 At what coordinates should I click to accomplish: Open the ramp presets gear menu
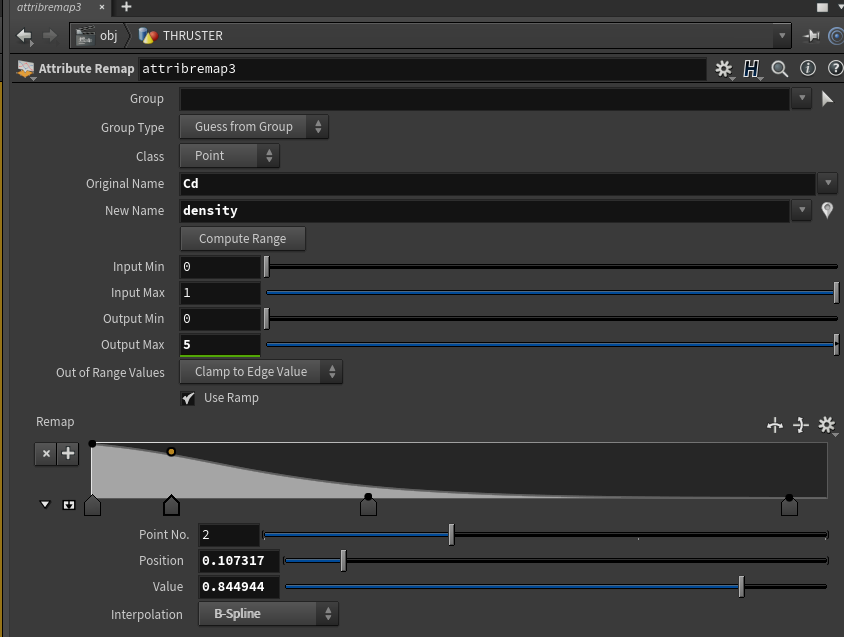827,425
